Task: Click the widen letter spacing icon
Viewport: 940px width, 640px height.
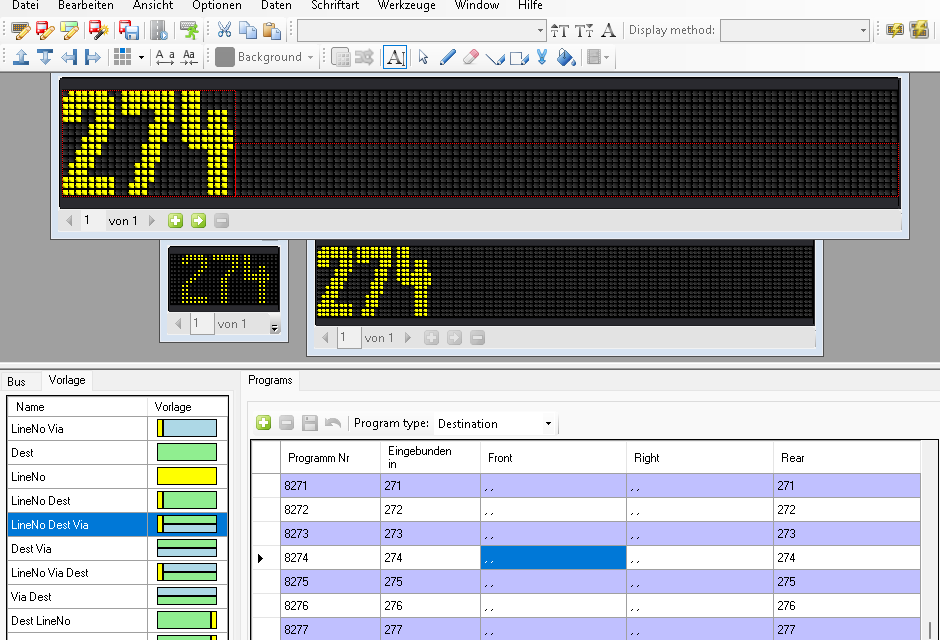Action: pos(165,57)
